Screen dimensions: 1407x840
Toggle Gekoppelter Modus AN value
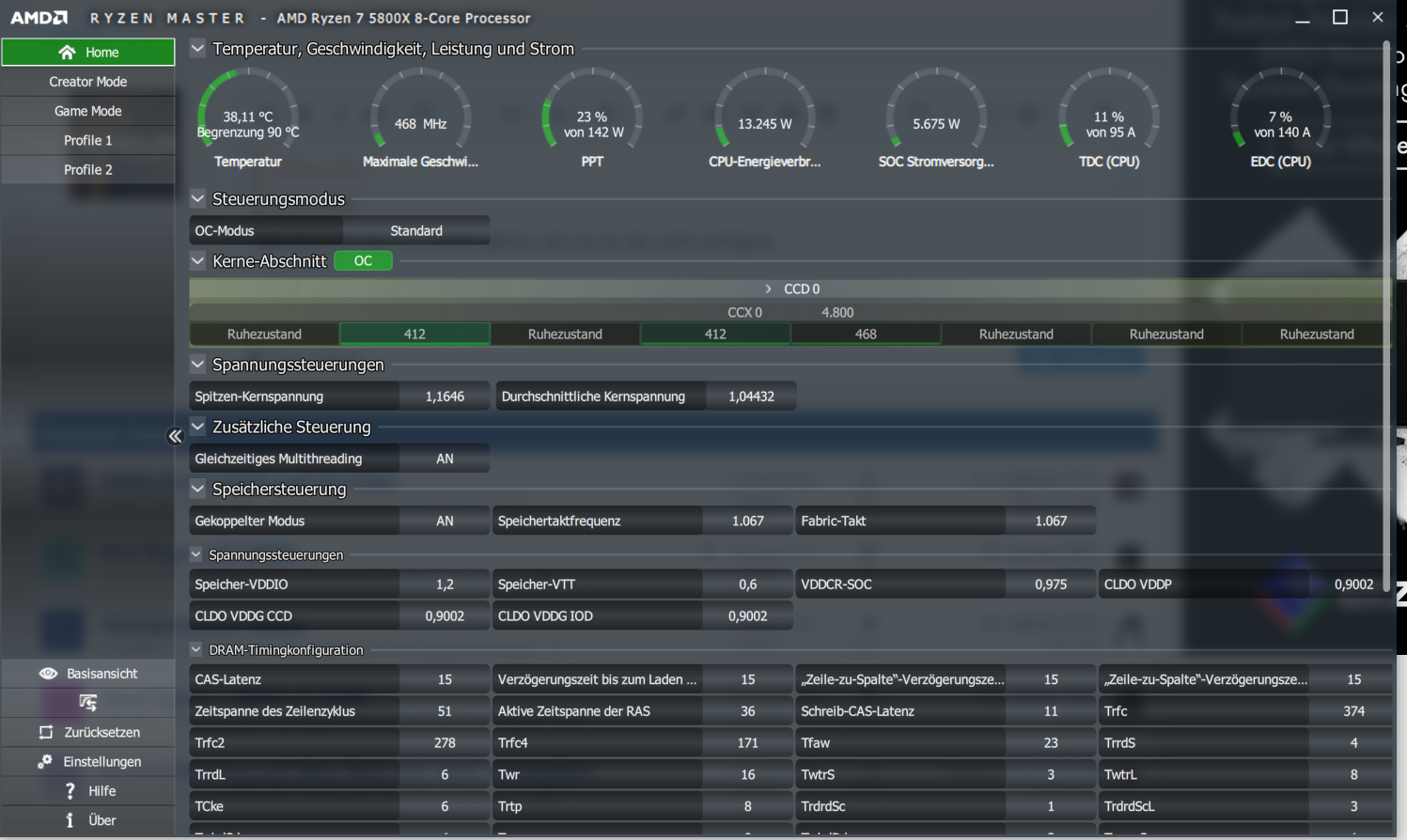(x=445, y=521)
